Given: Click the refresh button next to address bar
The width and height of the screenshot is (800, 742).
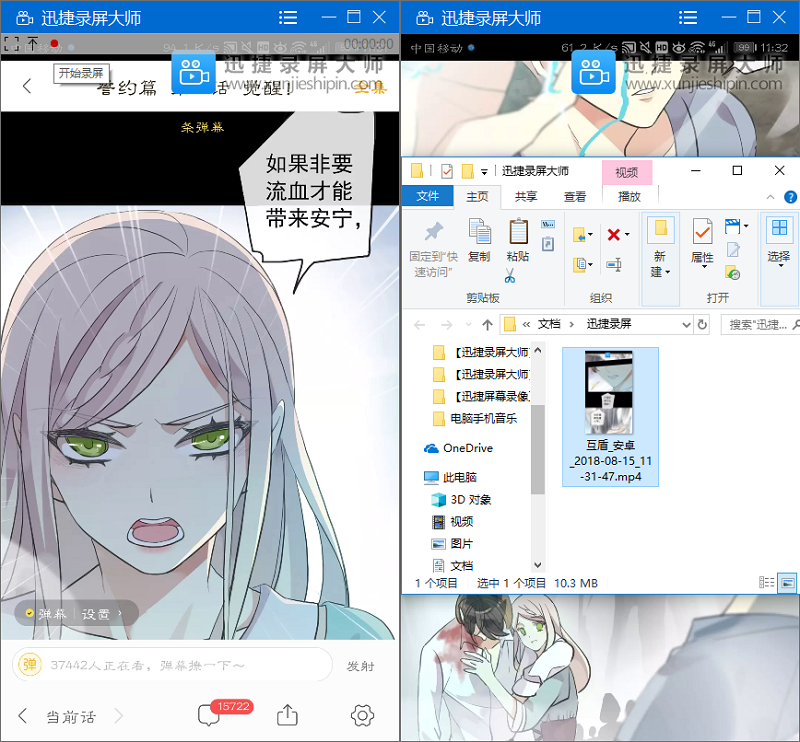Looking at the screenshot, I should [x=703, y=325].
